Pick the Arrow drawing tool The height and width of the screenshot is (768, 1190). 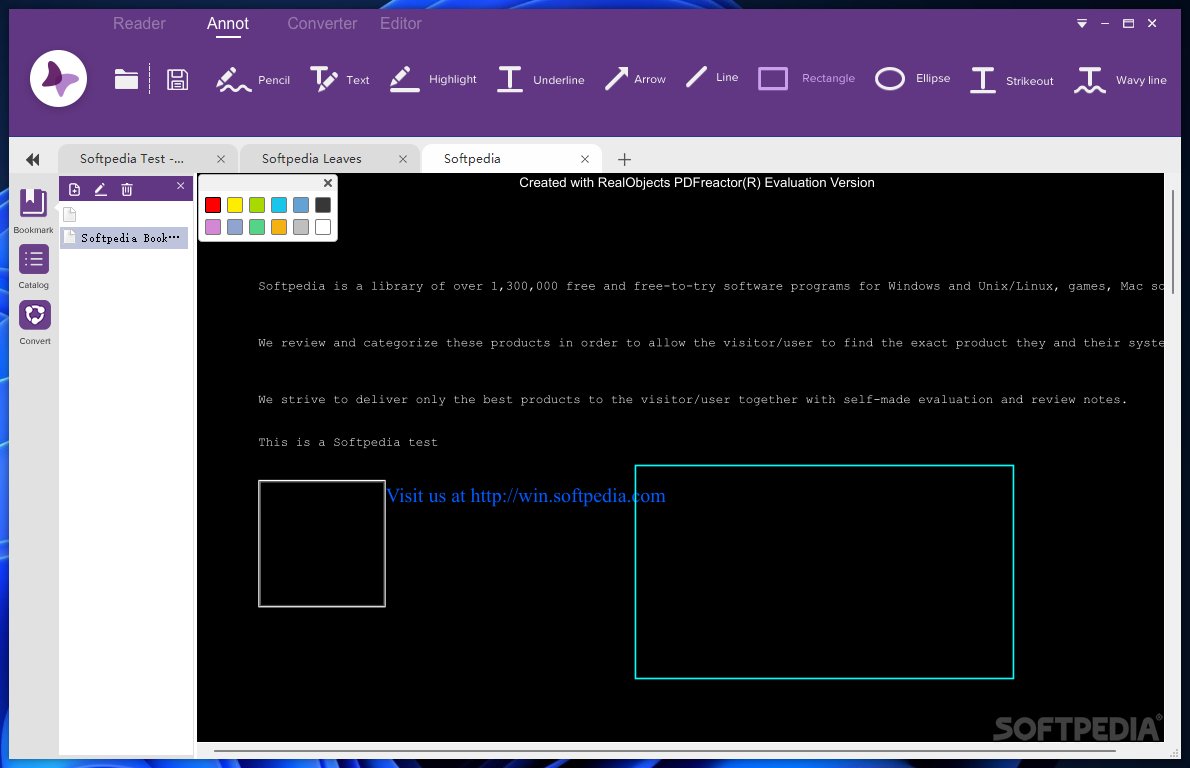point(635,79)
